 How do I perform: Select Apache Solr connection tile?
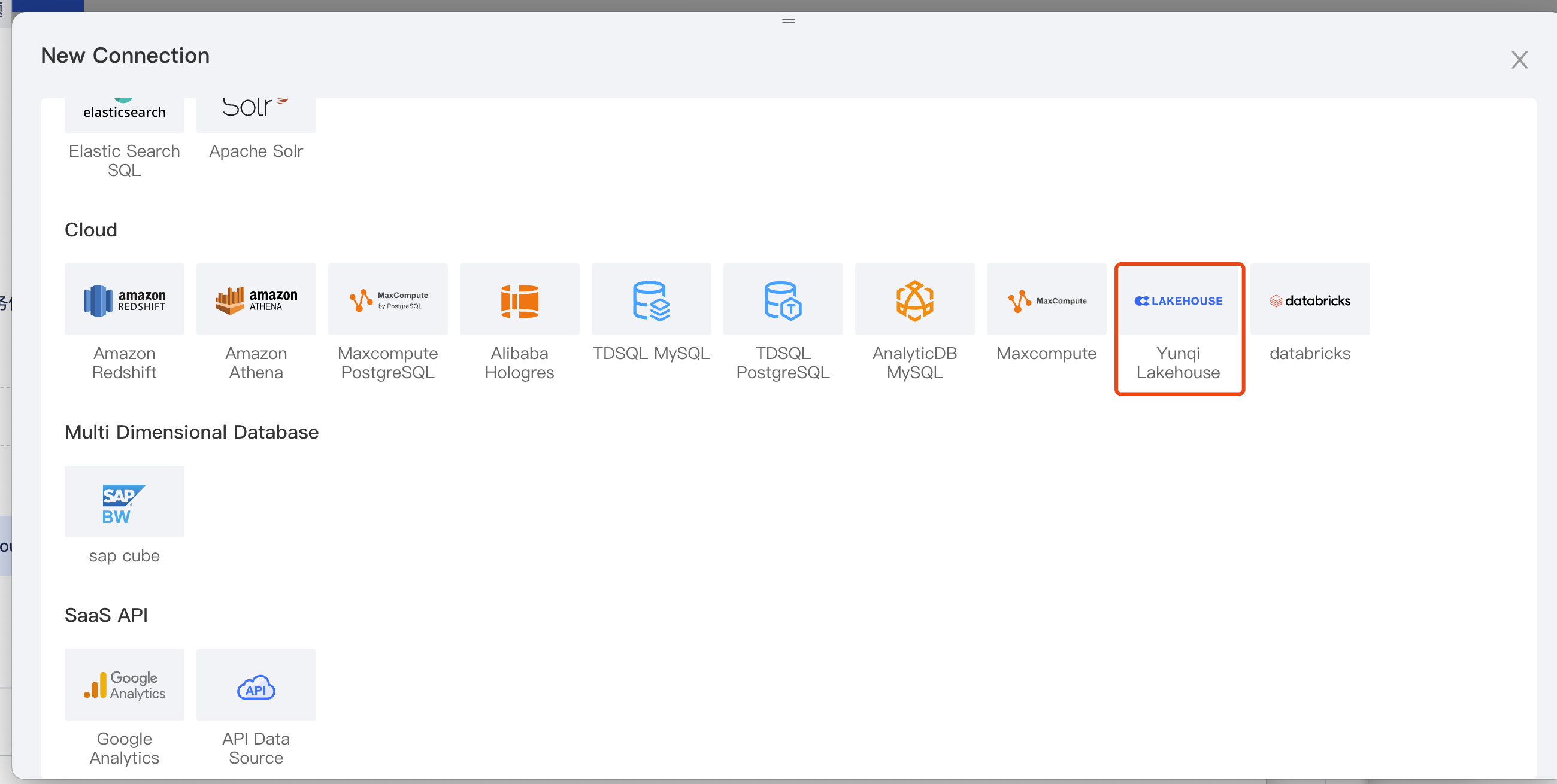tap(256, 115)
